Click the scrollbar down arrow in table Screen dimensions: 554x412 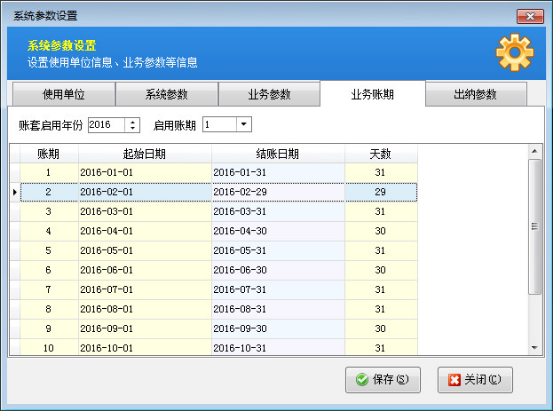click(x=535, y=348)
